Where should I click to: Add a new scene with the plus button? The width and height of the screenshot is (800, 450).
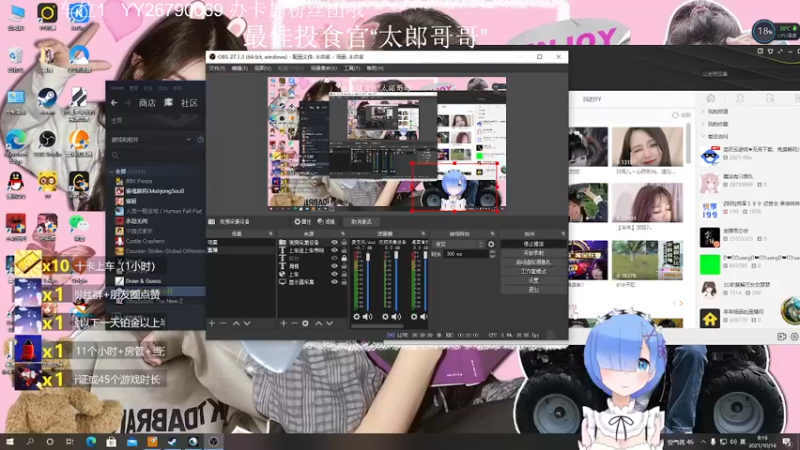tap(212, 323)
